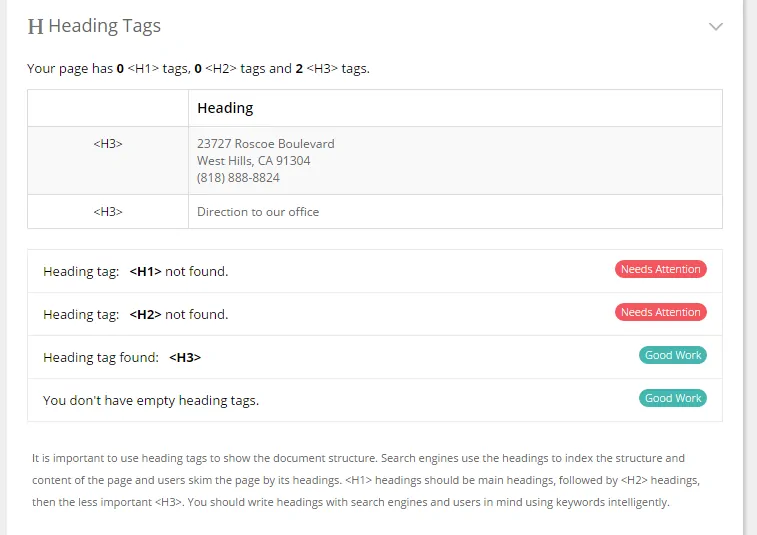Click the summary line 'Your page has 0 <H1> tags'
757x535 pixels.
[198, 69]
